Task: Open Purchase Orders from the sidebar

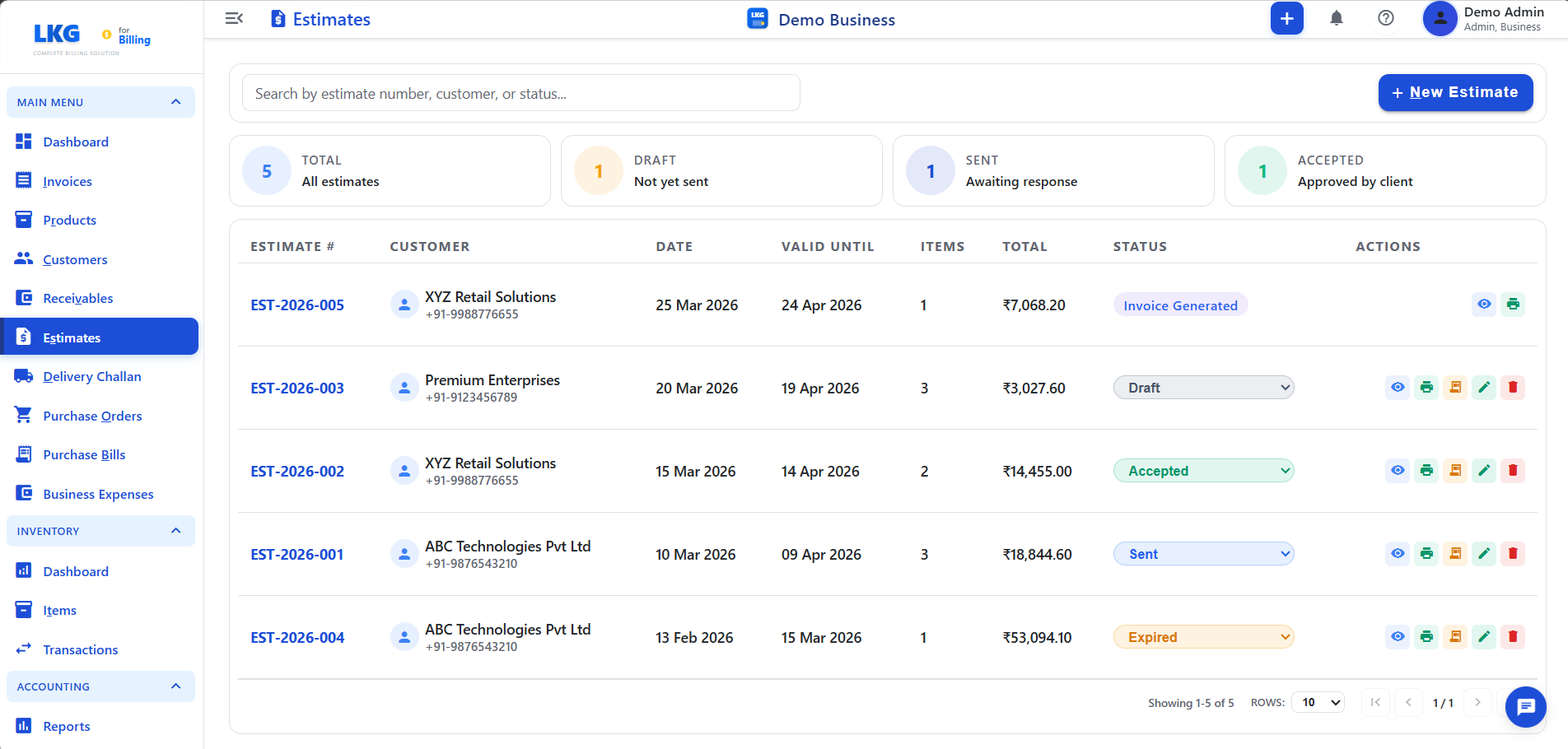Action: [99, 416]
